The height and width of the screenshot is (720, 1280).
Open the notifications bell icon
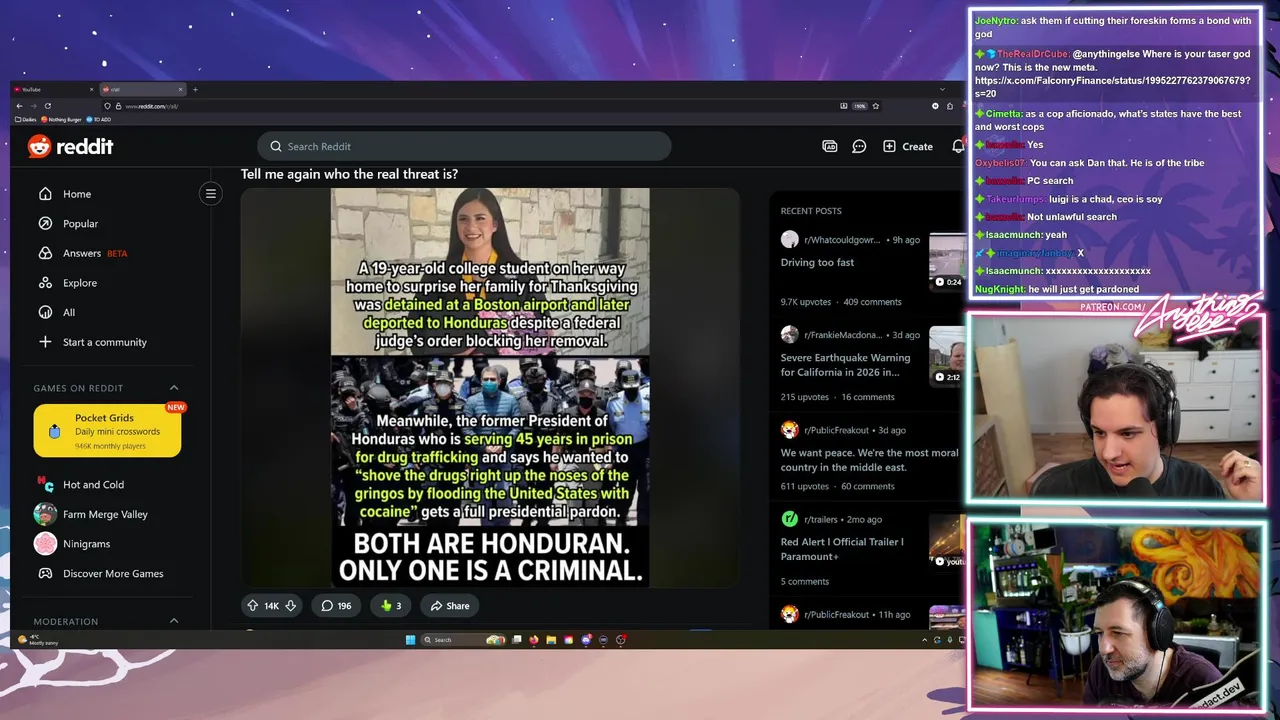tap(958, 146)
